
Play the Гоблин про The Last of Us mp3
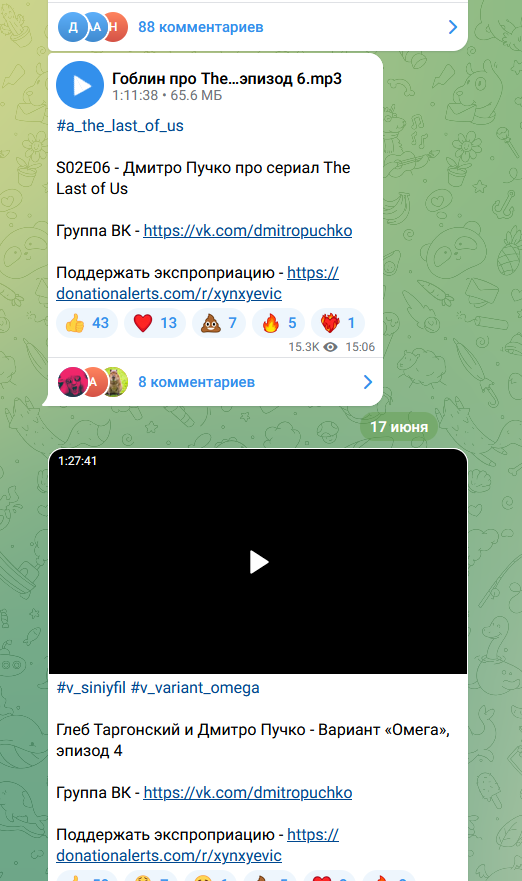coord(80,85)
